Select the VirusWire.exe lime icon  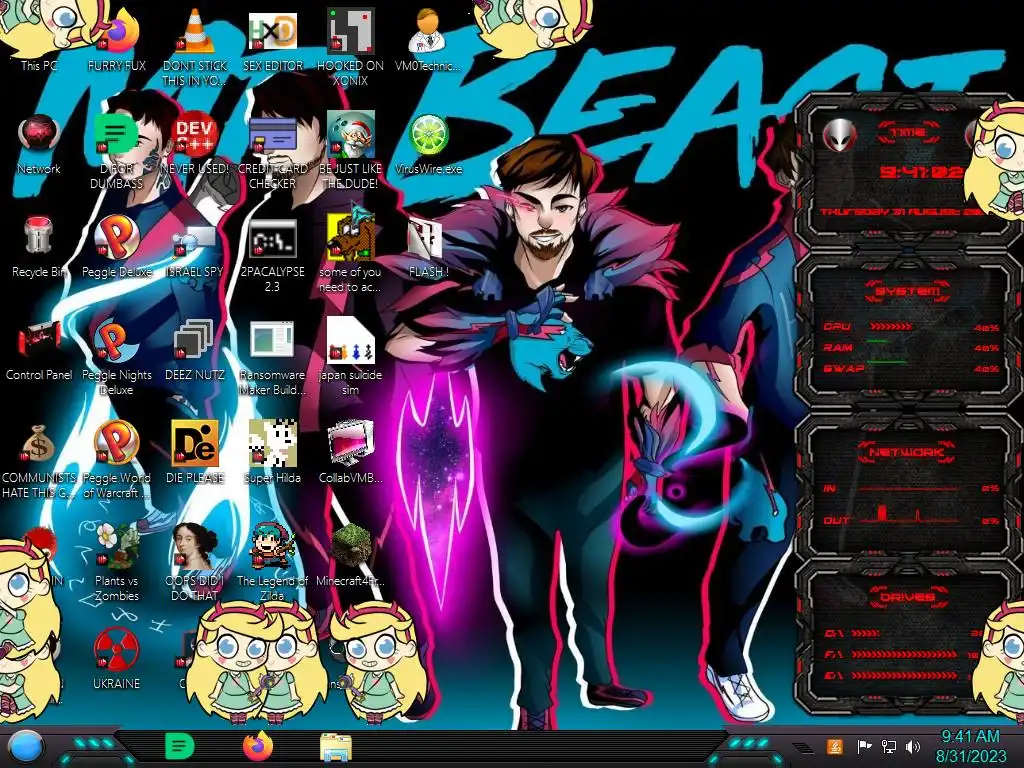(428, 144)
